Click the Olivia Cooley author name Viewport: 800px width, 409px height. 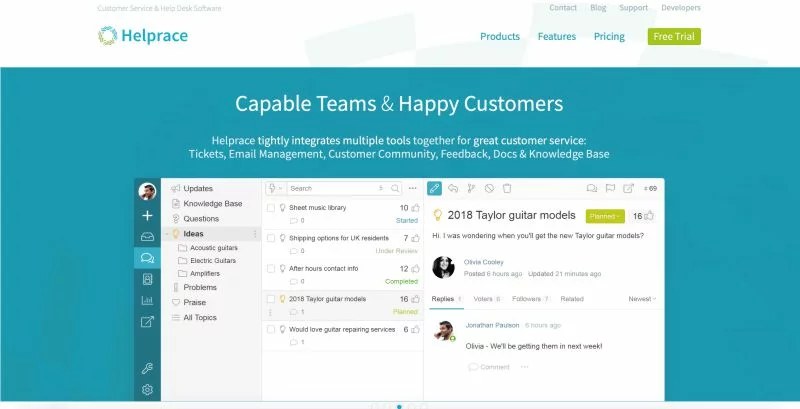click(x=484, y=262)
